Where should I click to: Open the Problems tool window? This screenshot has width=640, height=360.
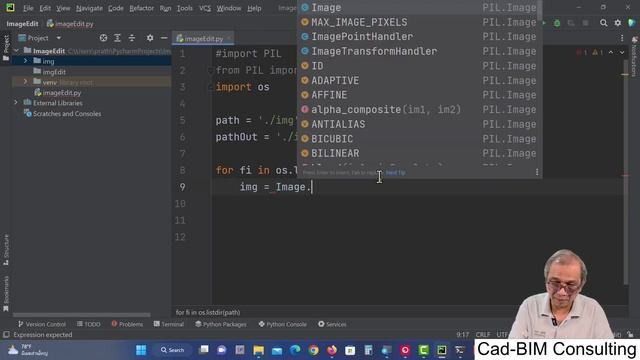pyautogui.click(x=127, y=324)
